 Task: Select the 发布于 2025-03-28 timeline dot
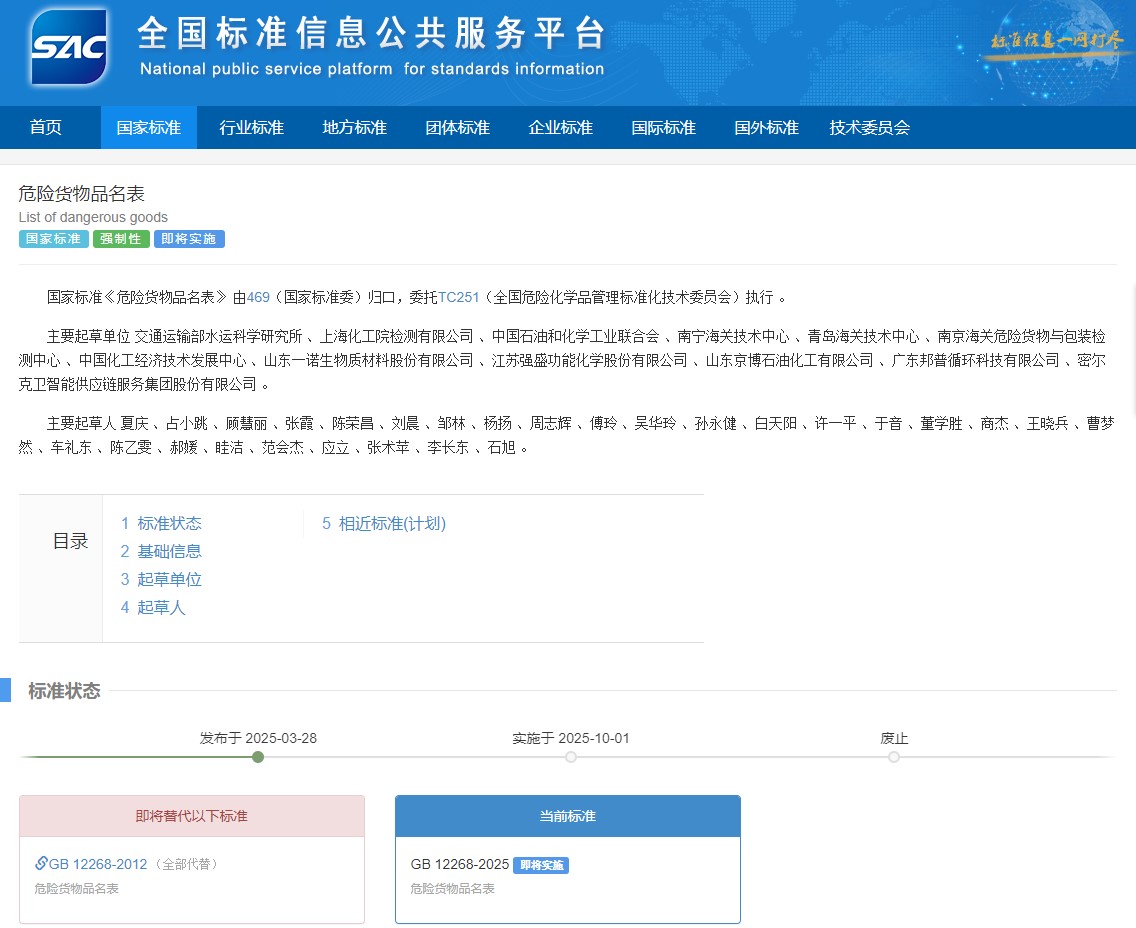point(258,757)
